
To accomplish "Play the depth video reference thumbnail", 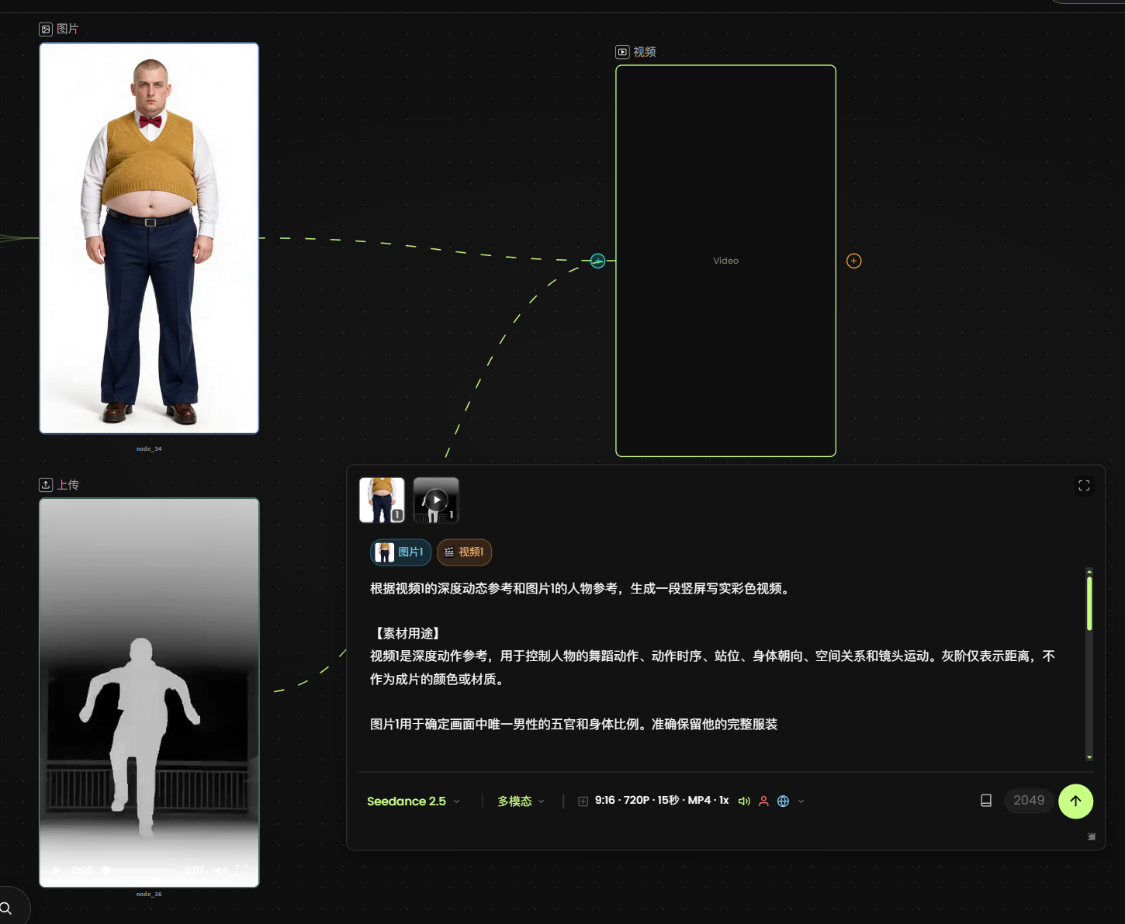I will pyautogui.click(x=436, y=500).
